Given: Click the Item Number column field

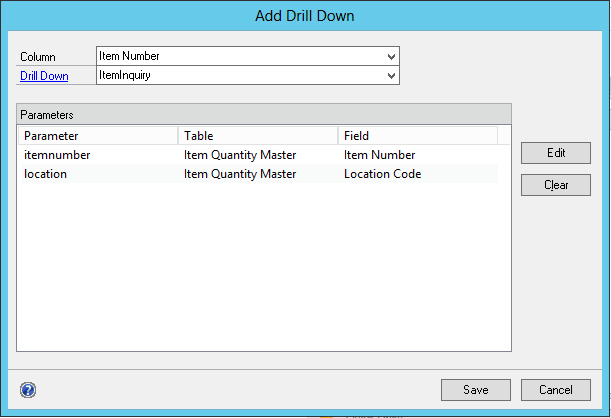Looking at the screenshot, I should point(248,56).
